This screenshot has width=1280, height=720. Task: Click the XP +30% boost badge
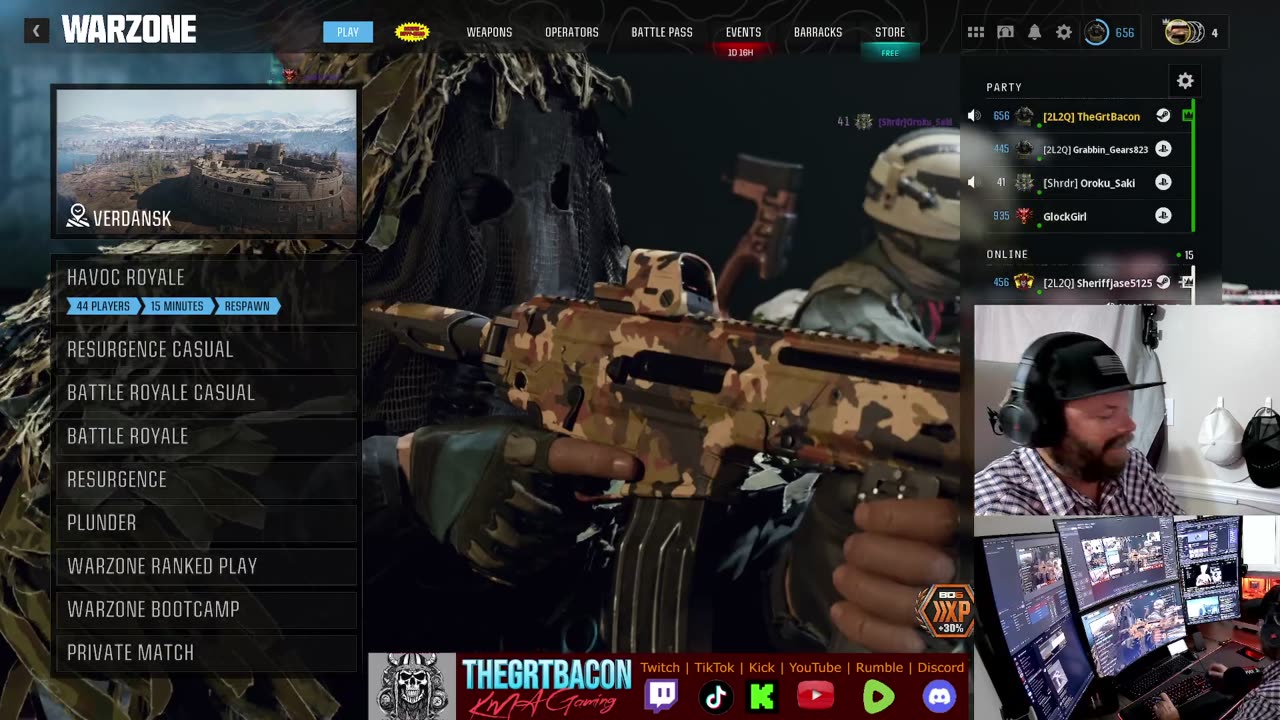[945, 612]
